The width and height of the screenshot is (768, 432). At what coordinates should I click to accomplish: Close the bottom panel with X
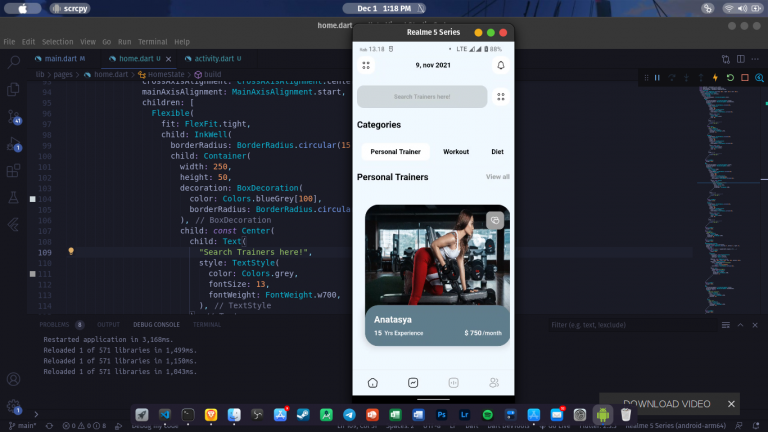[755, 325]
